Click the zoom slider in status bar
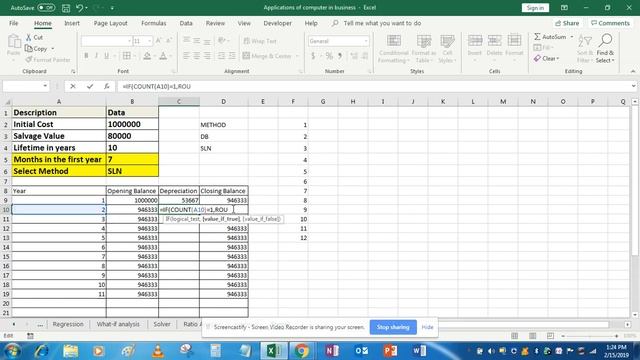Viewport: 640px width, 360px height. (590, 336)
